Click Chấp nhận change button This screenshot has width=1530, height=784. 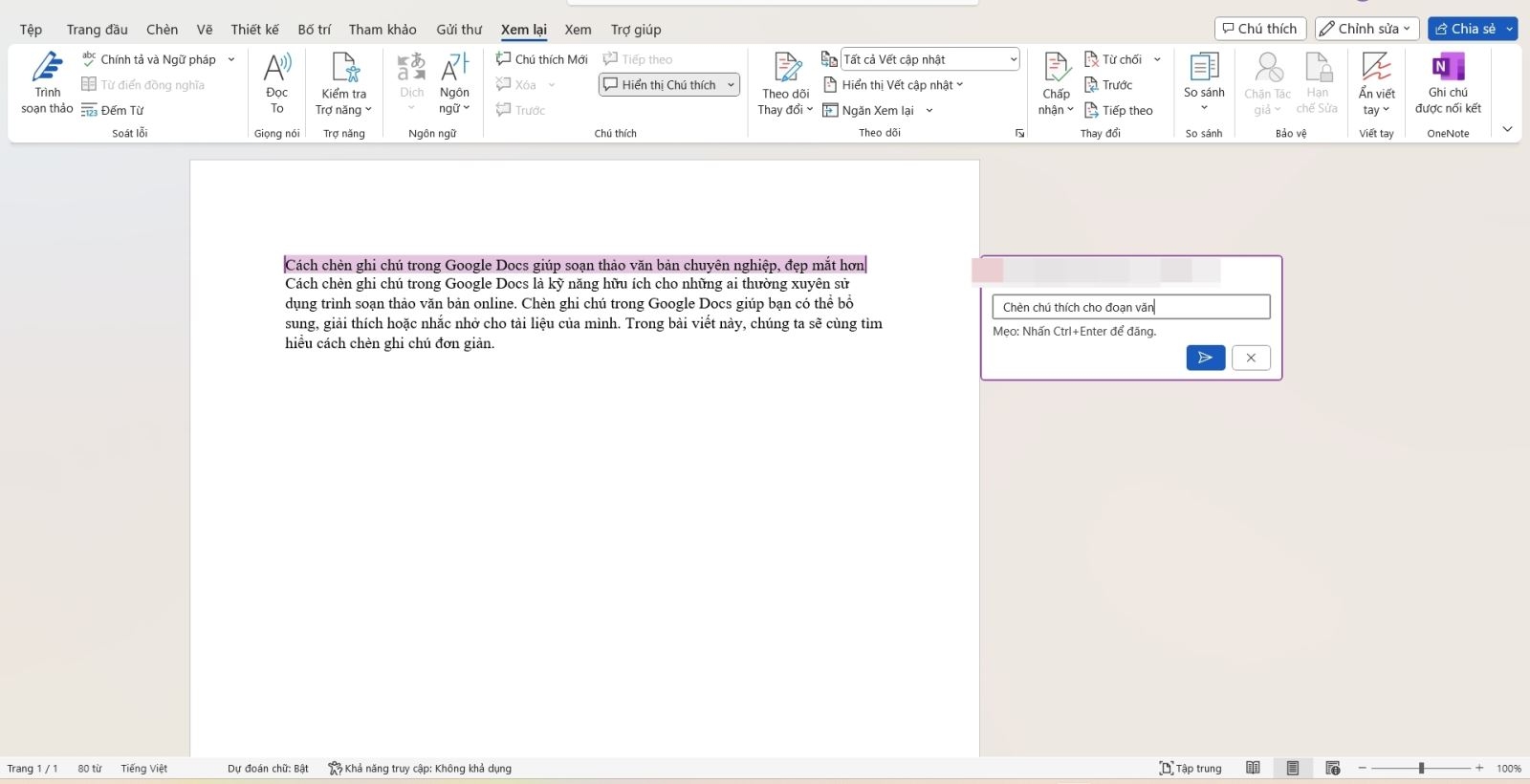(x=1057, y=83)
